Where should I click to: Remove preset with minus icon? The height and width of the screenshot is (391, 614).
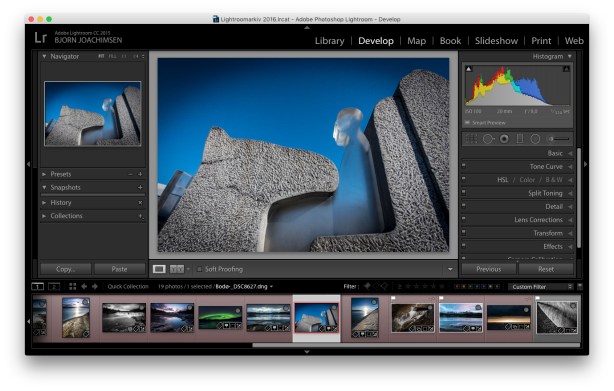tap(130, 174)
